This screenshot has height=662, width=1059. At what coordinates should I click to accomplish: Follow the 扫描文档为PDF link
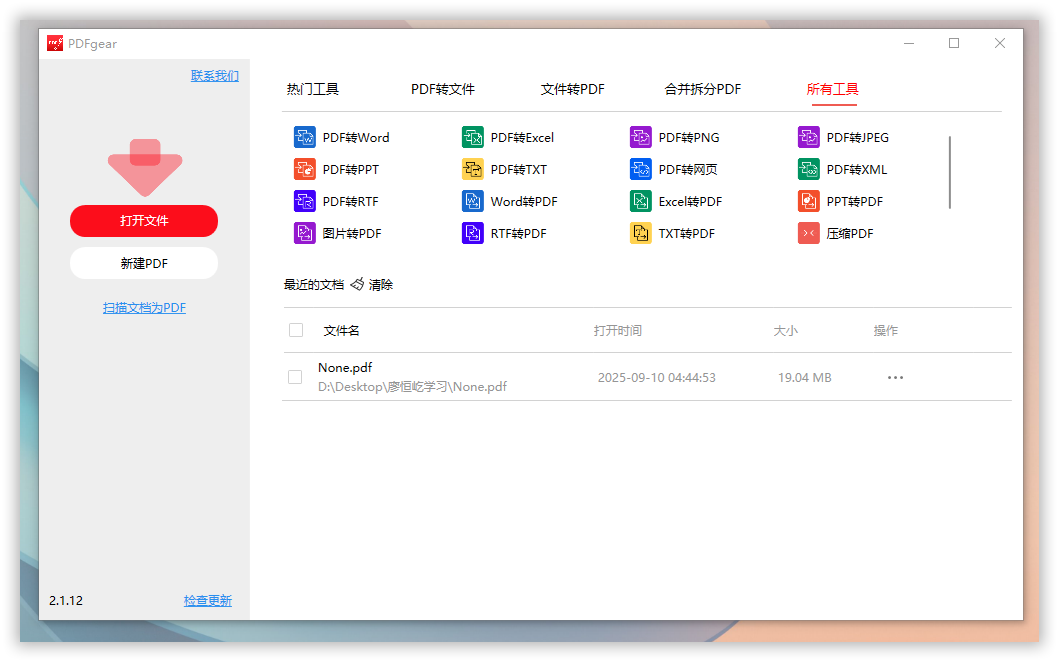coord(144,308)
